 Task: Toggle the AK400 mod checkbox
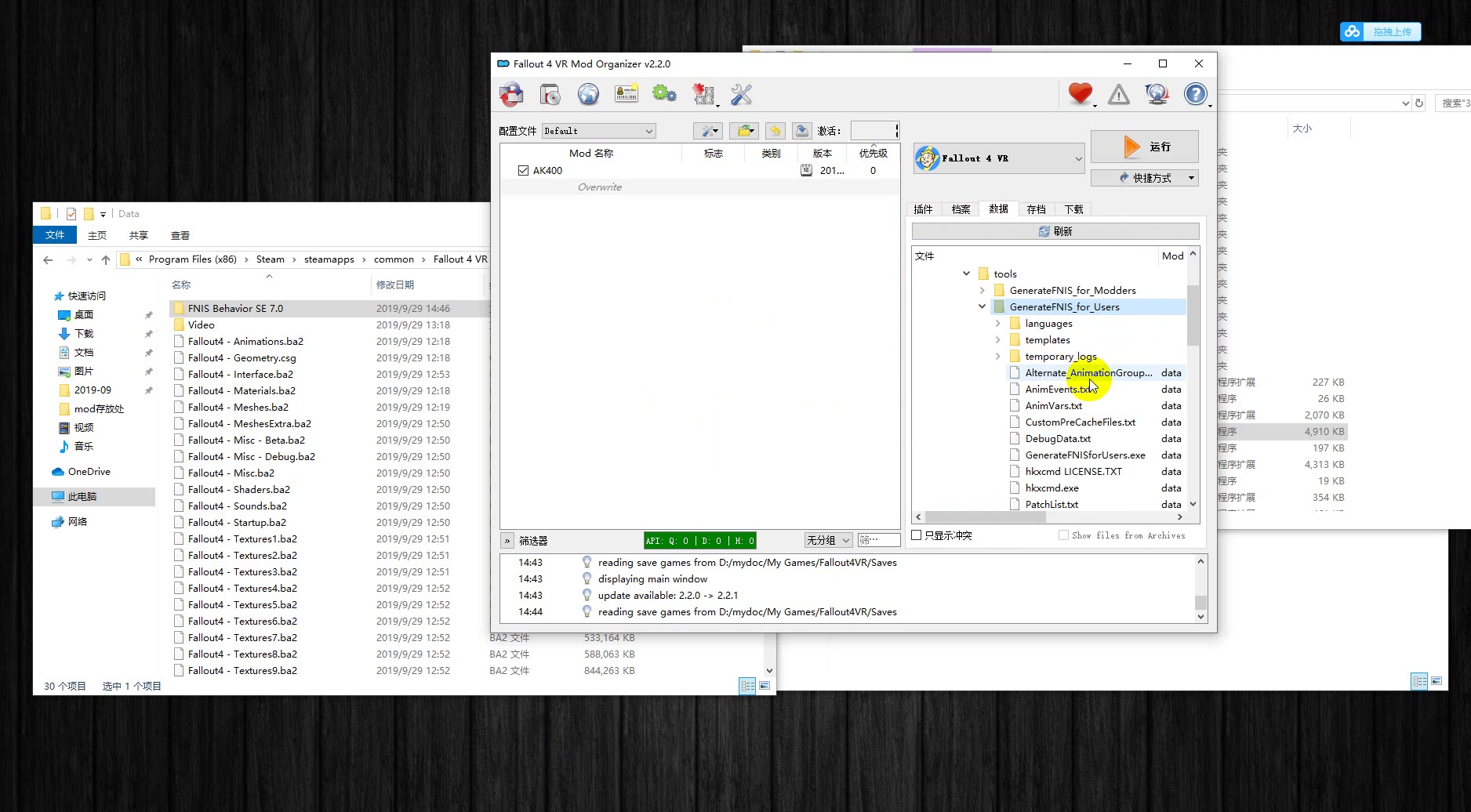(523, 170)
